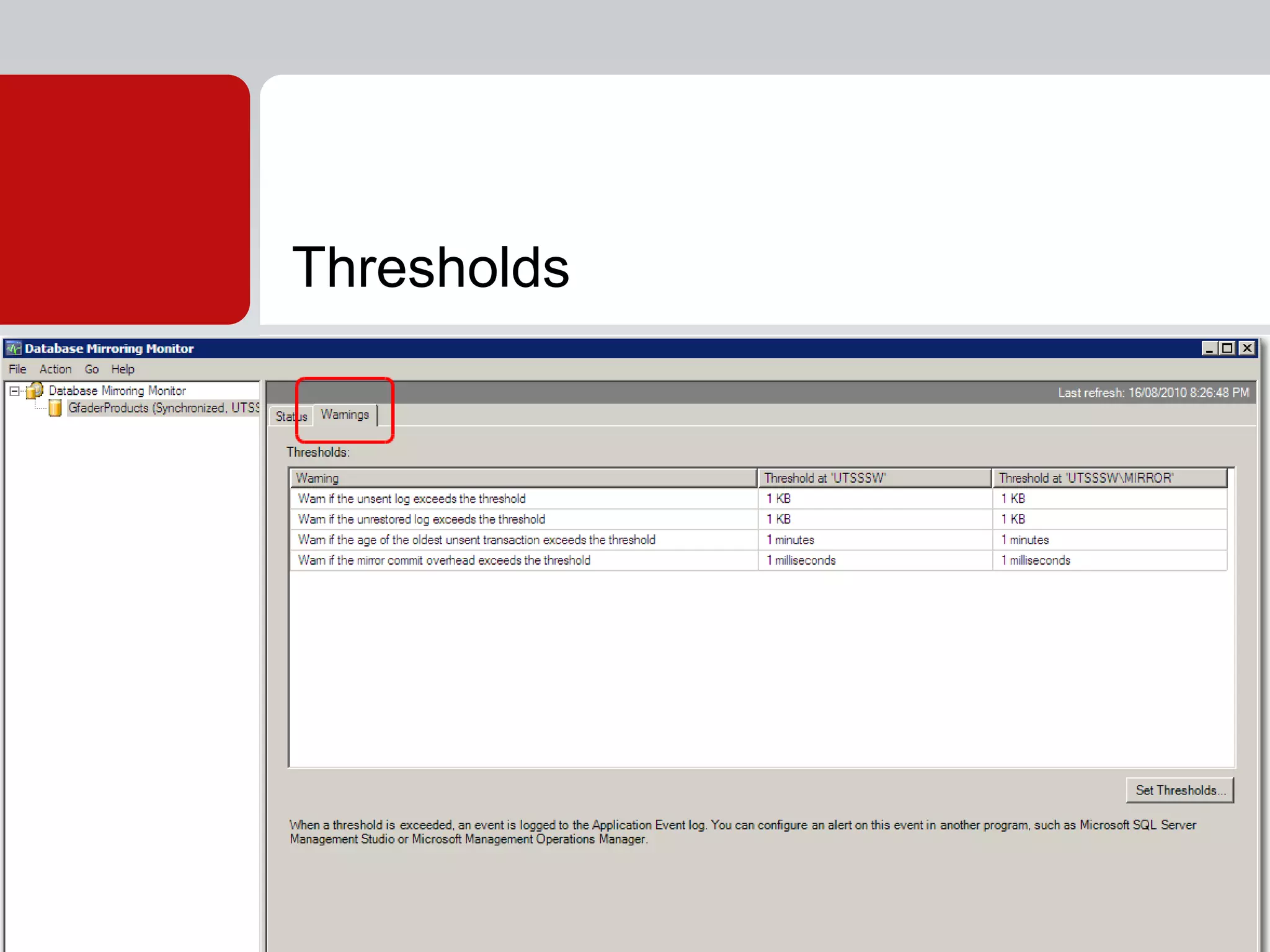Click the Warning column header
1270x952 pixels.
[x=523, y=478]
